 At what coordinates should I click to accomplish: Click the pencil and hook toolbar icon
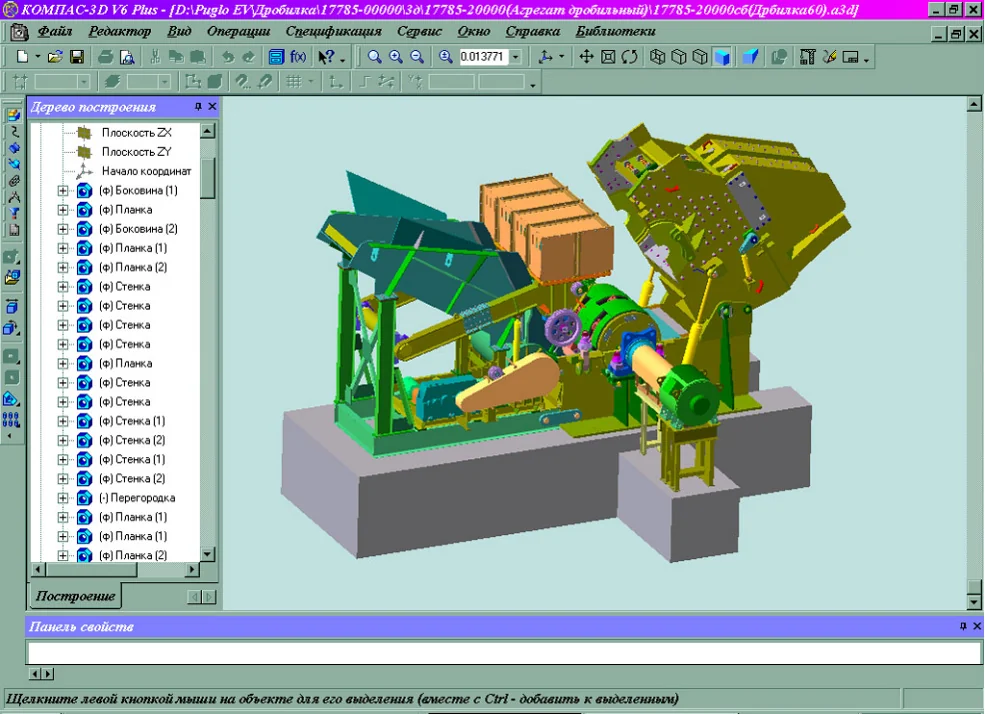pyautogui.click(x=829, y=57)
